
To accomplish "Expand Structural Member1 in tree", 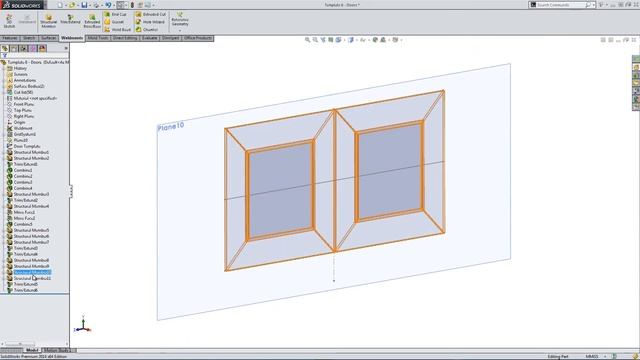I will click(4, 152).
